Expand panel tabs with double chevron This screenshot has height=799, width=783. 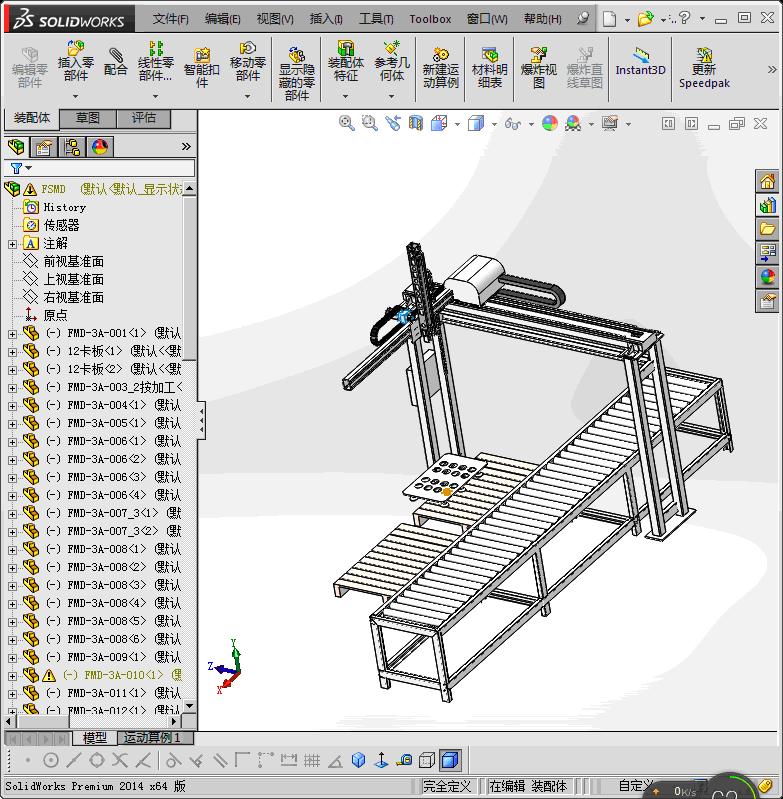pyautogui.click(x=186, y=147)
